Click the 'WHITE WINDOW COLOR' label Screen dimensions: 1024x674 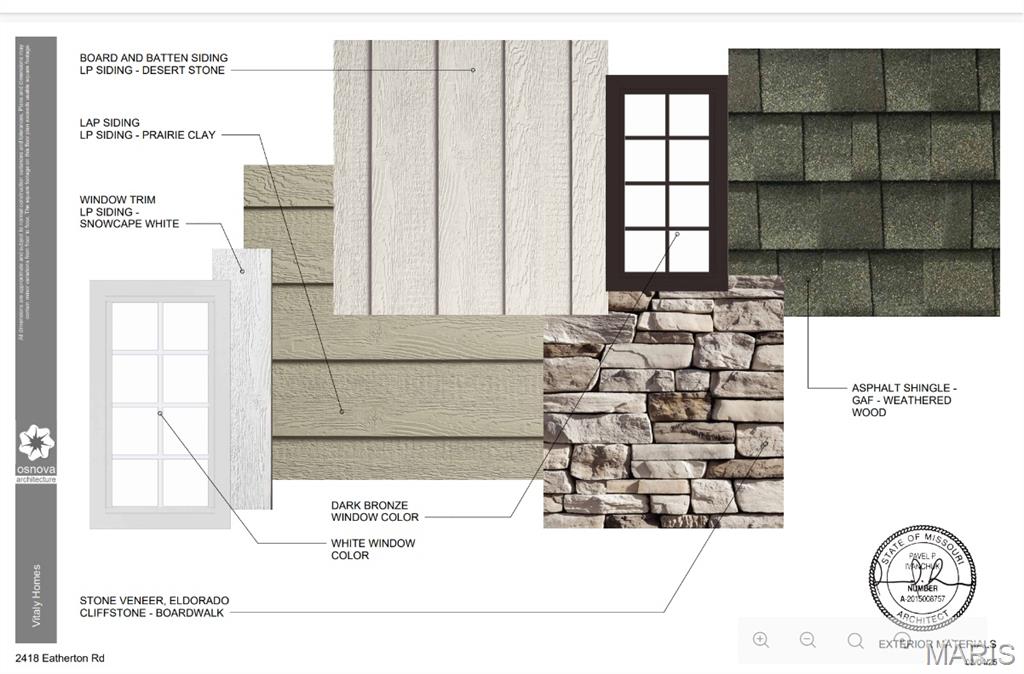(373, 549)
